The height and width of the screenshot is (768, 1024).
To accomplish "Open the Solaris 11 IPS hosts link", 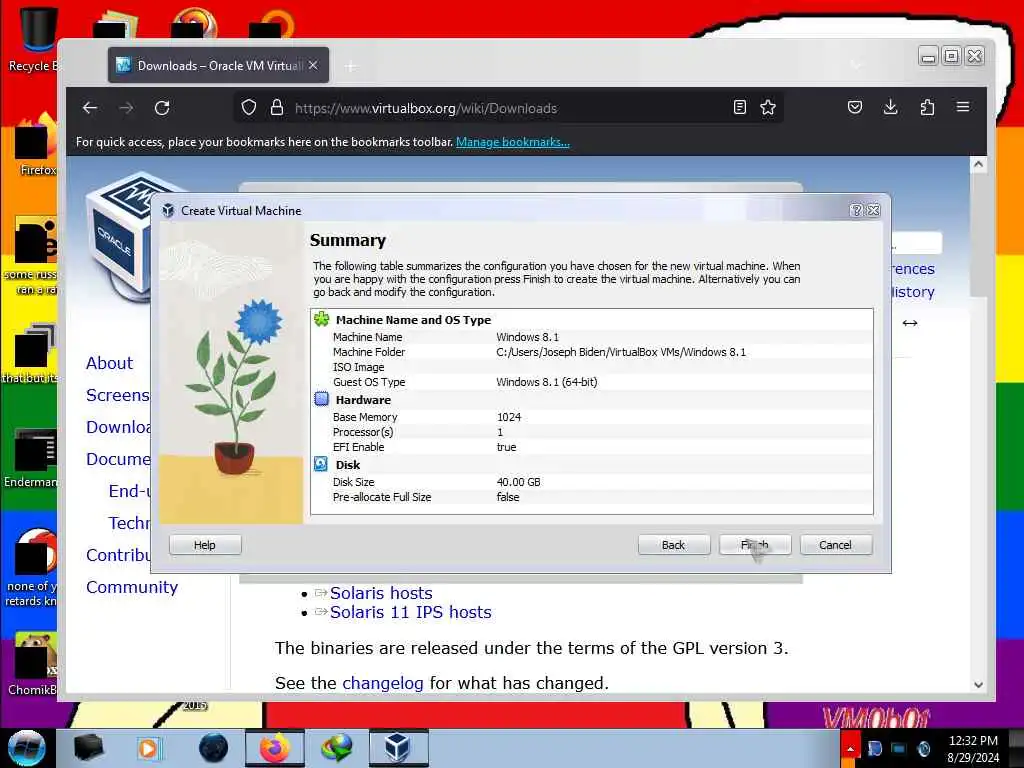I will click(x=410, y=612).
